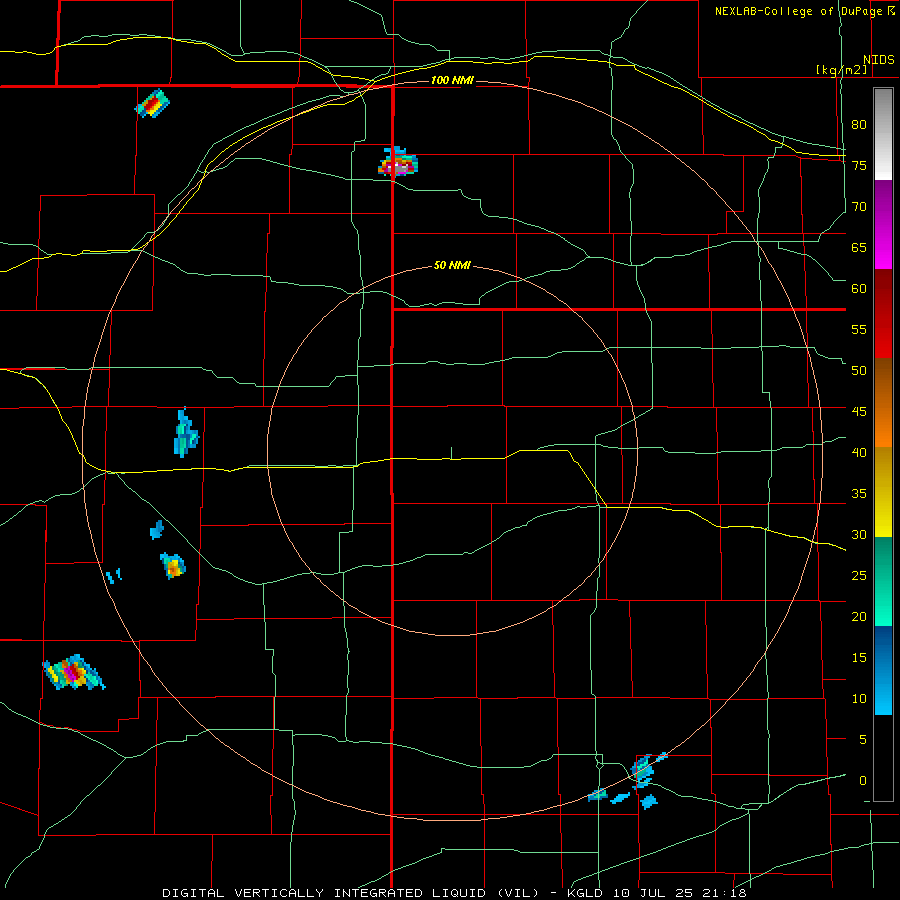Image resolution: width=900 pixels, height=900 pixels.
Task: Click the 70 value on the color scale
Action: [x=859, y=207]
